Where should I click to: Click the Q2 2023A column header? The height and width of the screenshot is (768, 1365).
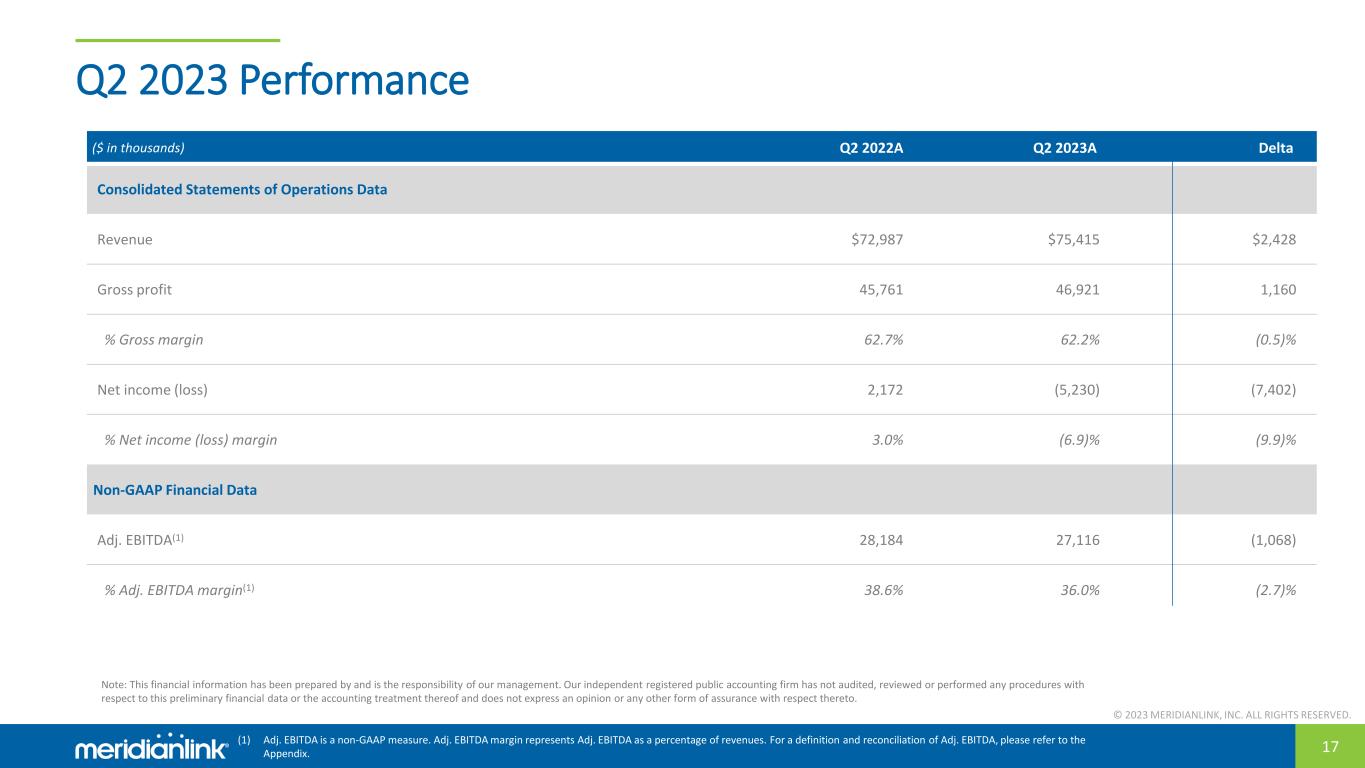[x=1065, y=148]
